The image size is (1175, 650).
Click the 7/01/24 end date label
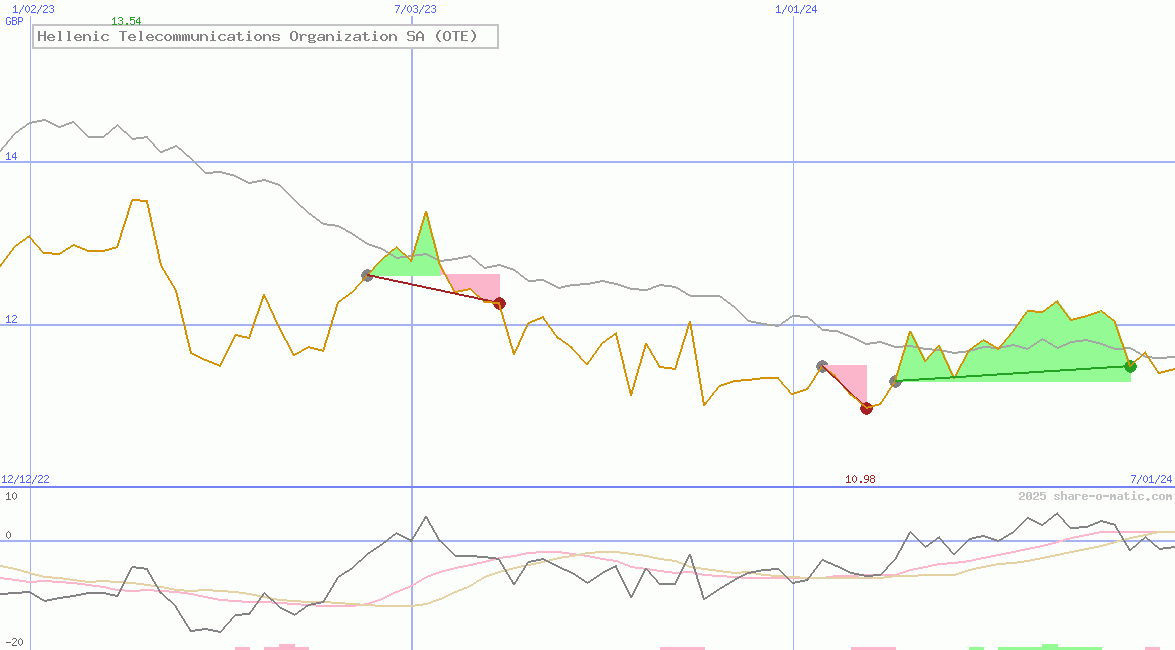click(1151, 479)
